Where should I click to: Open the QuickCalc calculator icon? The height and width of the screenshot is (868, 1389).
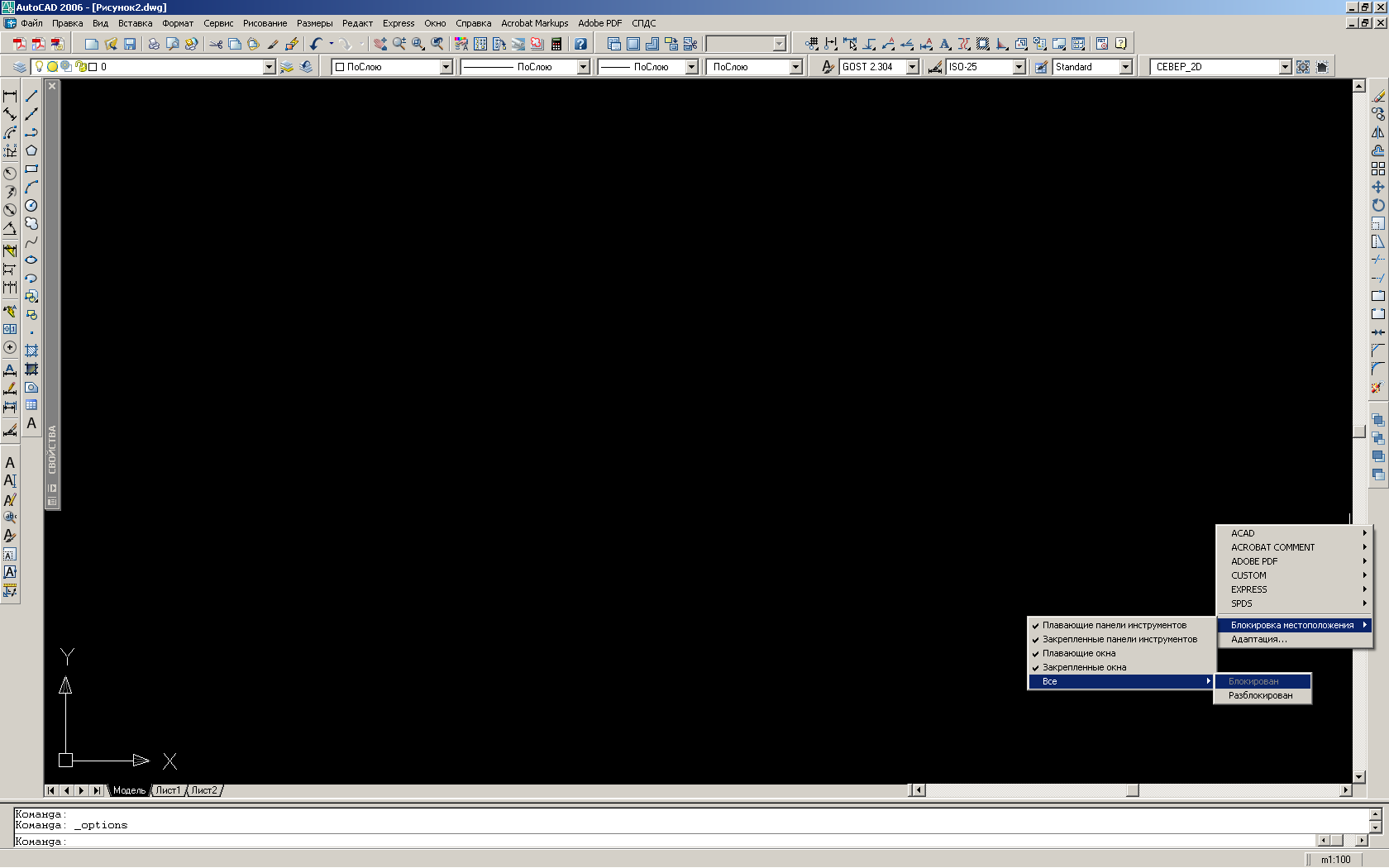click(x=556, y=44)
